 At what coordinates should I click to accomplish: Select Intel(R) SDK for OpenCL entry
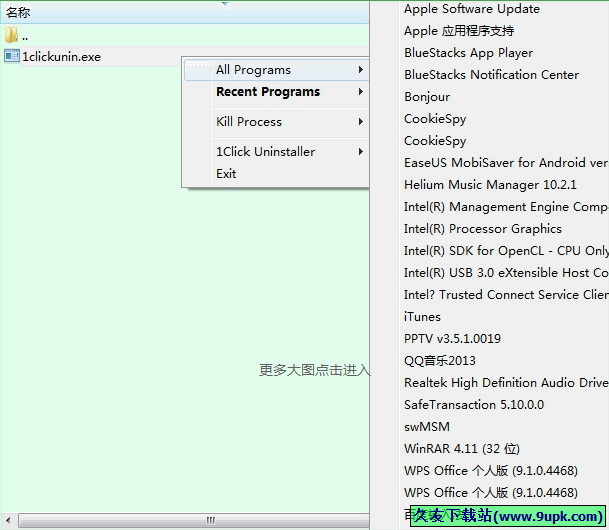pos(506,251)
